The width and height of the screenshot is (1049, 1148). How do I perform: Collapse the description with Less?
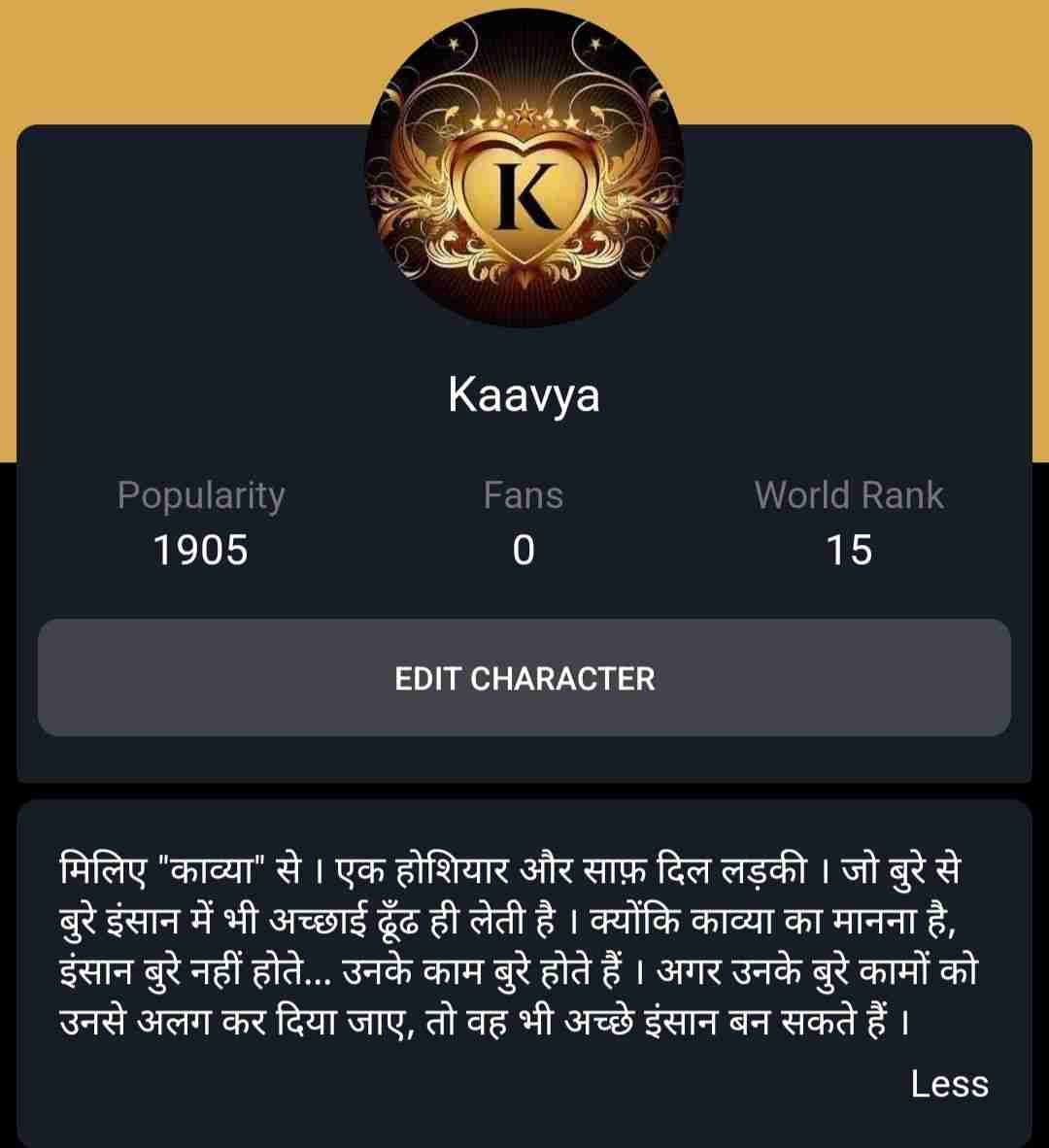[950, 1084]
